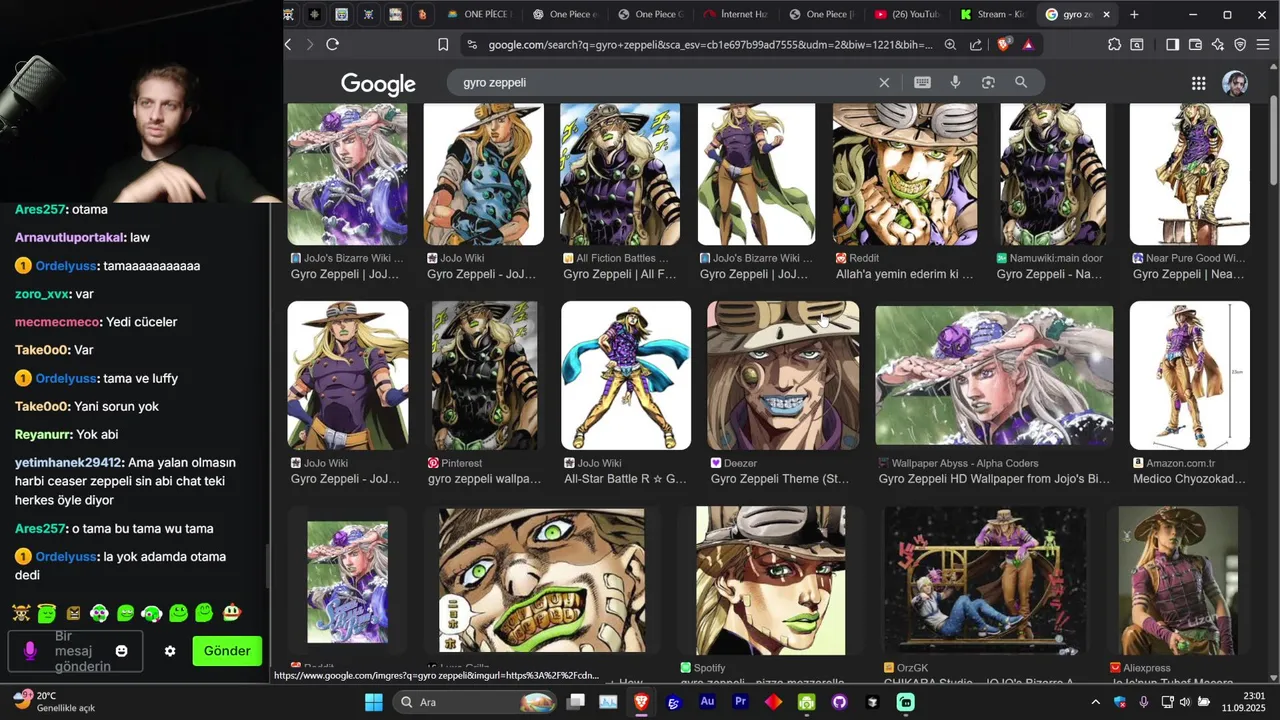This screenshot has width=1280, height=720.
Task: Open Brave VPN shield icon
Action: (1240, 44)
